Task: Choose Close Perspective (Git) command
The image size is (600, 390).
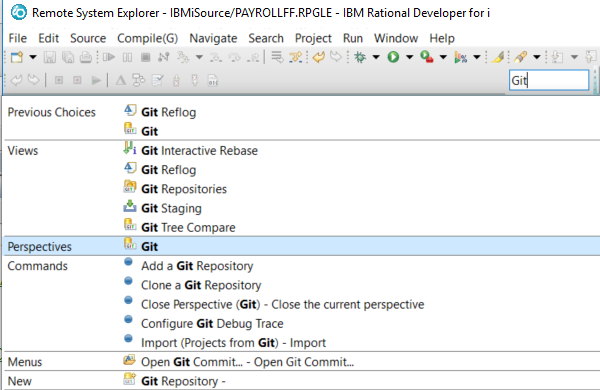Action: [282, 304]
